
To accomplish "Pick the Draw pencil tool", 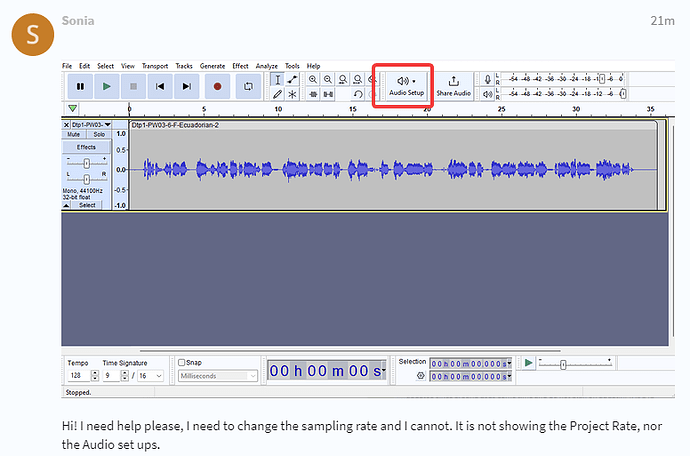I will [x=278, y=94].
